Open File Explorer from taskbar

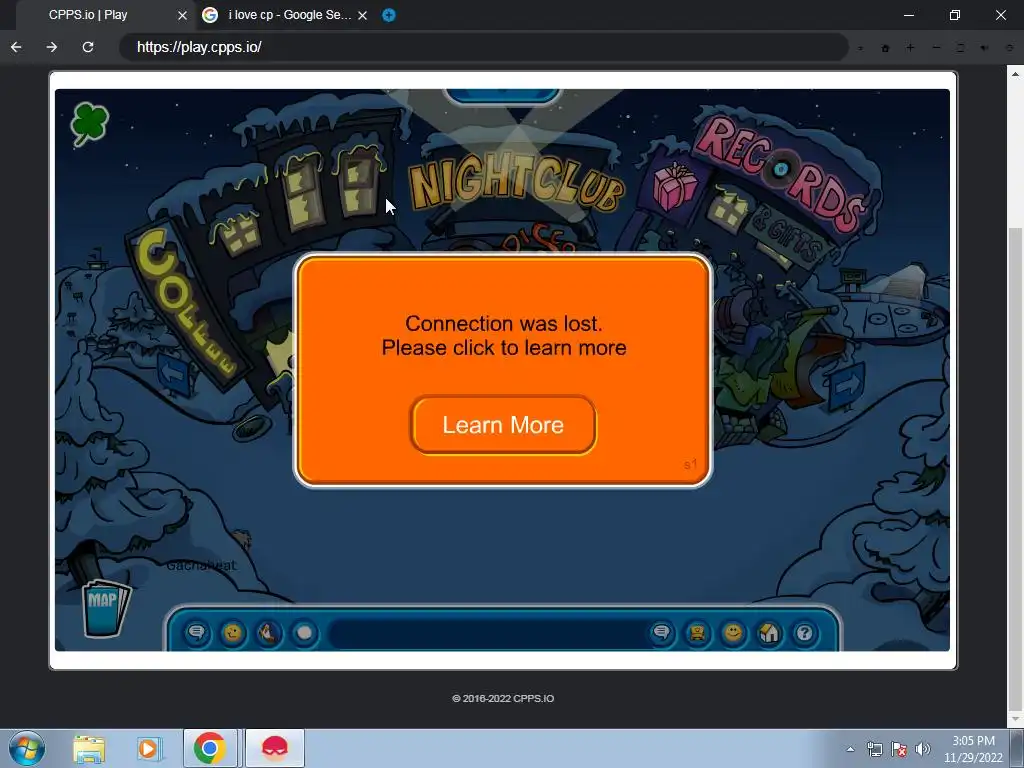click(x=89, y=748)
